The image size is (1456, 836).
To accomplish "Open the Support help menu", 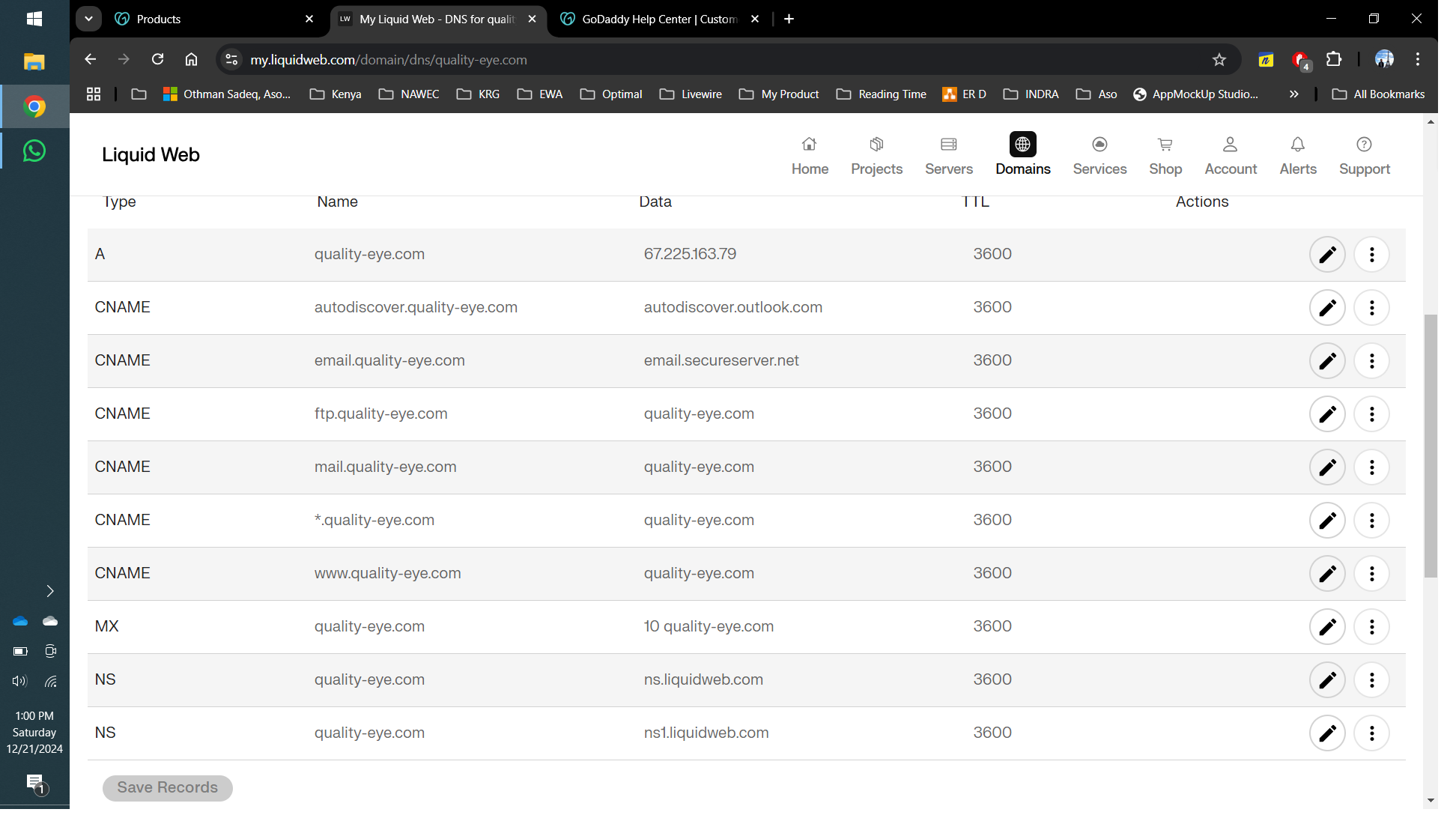I will click(1364, 155).
